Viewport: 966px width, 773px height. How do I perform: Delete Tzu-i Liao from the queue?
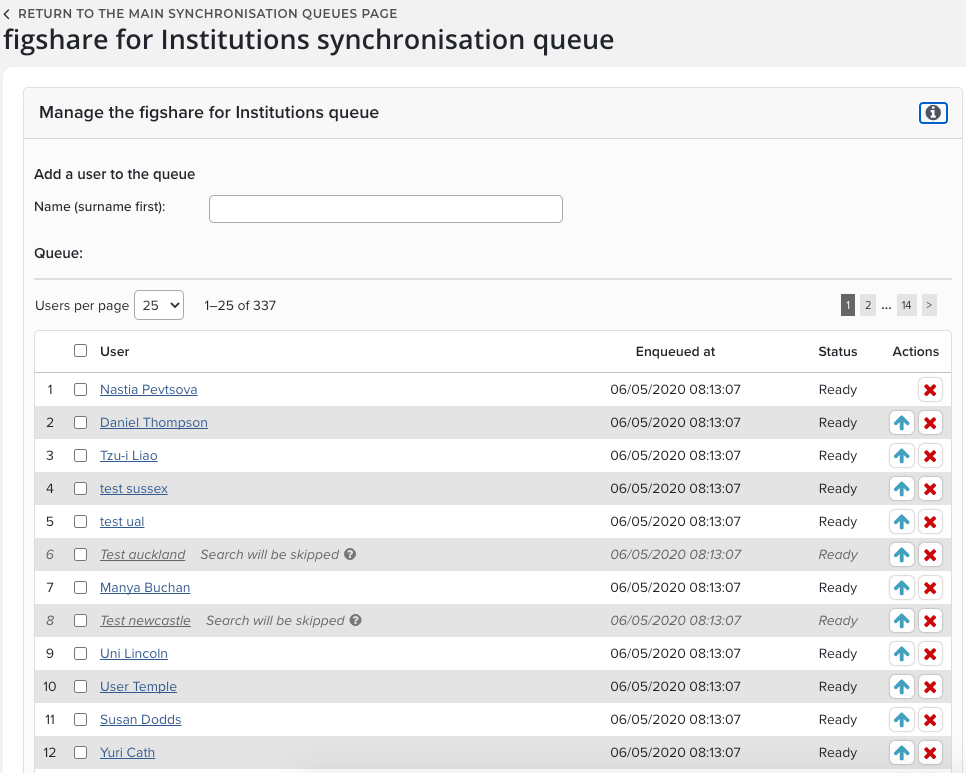click(x=930, y=456)
